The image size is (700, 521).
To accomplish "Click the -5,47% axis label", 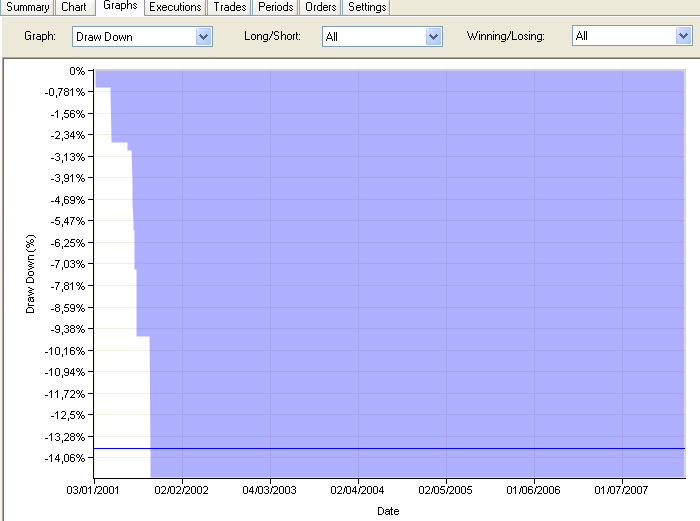I will coord(67,221).
